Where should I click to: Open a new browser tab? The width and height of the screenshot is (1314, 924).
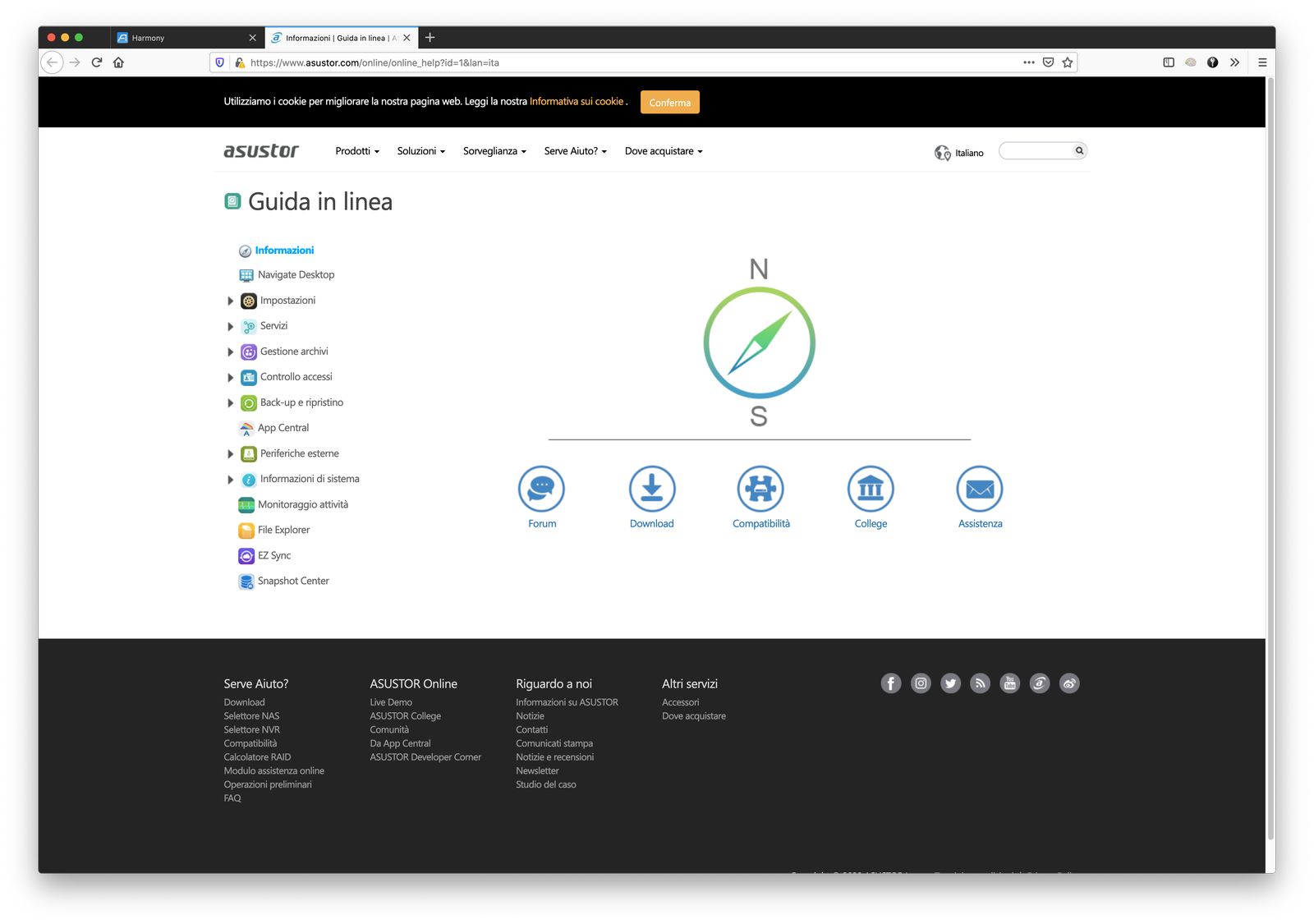[430, 38]
